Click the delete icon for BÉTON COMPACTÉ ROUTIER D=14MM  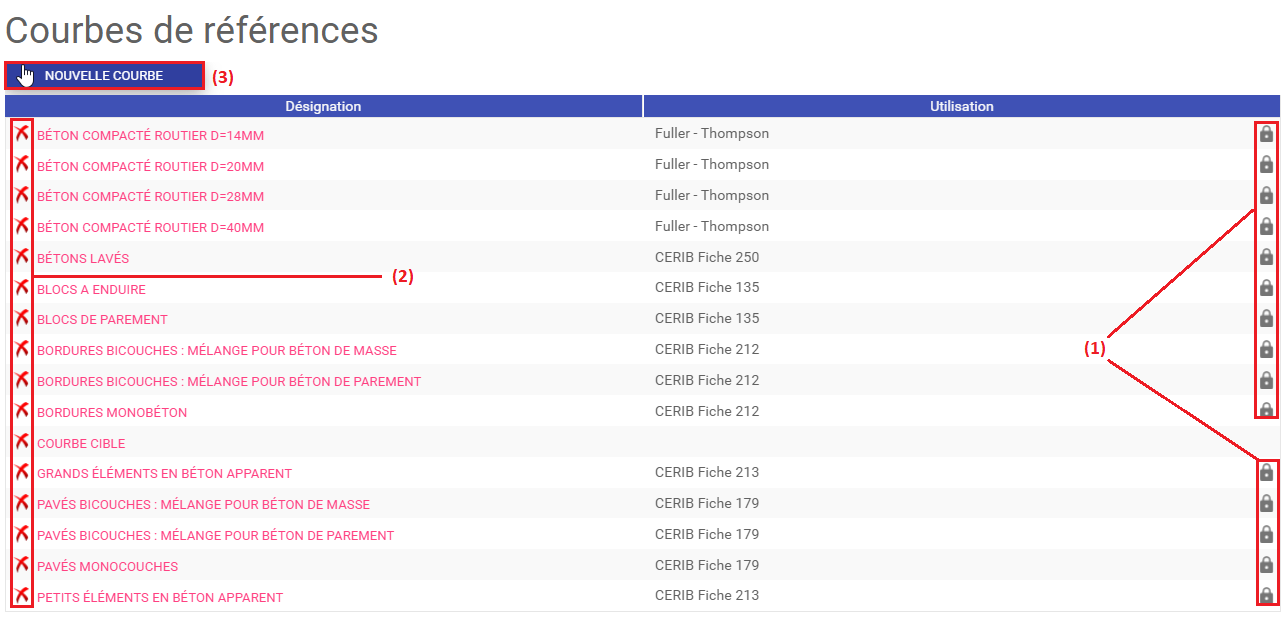pos(21,134)
